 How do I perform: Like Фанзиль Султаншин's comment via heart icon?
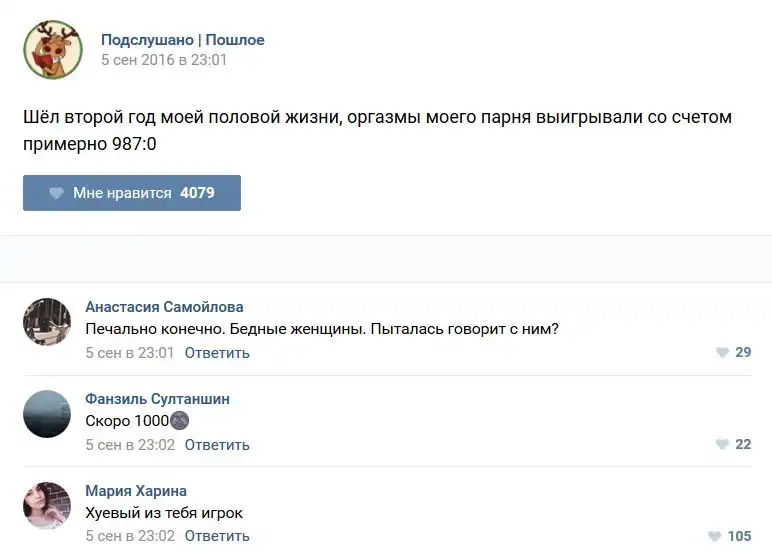[x=722, y=445]
